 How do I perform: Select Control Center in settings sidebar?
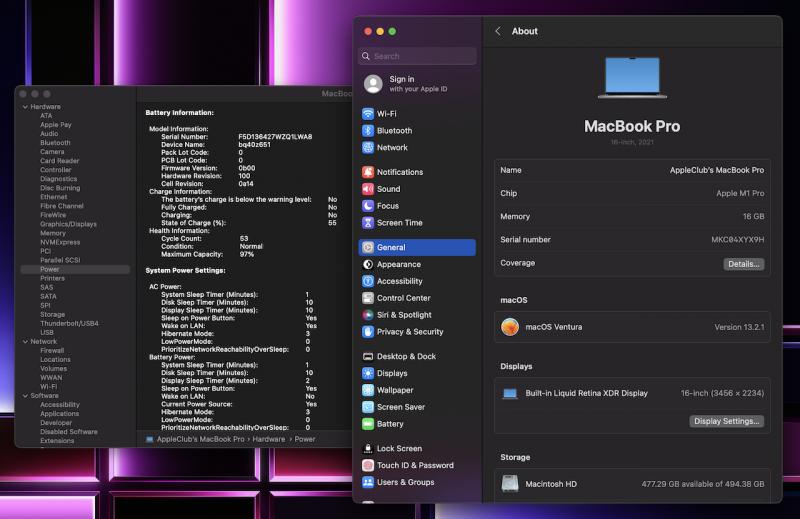403,298
